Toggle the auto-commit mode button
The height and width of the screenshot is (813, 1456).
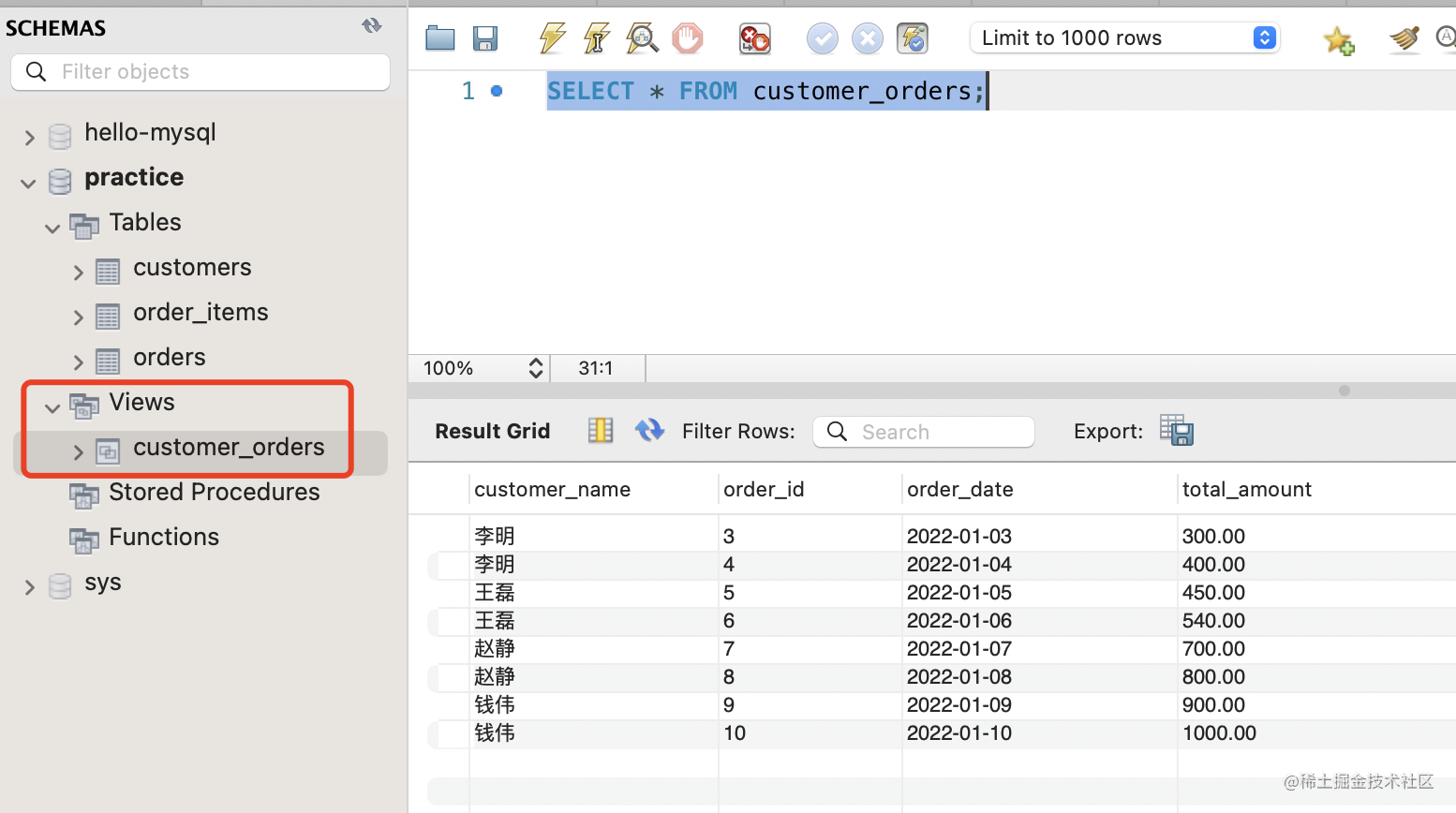(x=912, y=38)
